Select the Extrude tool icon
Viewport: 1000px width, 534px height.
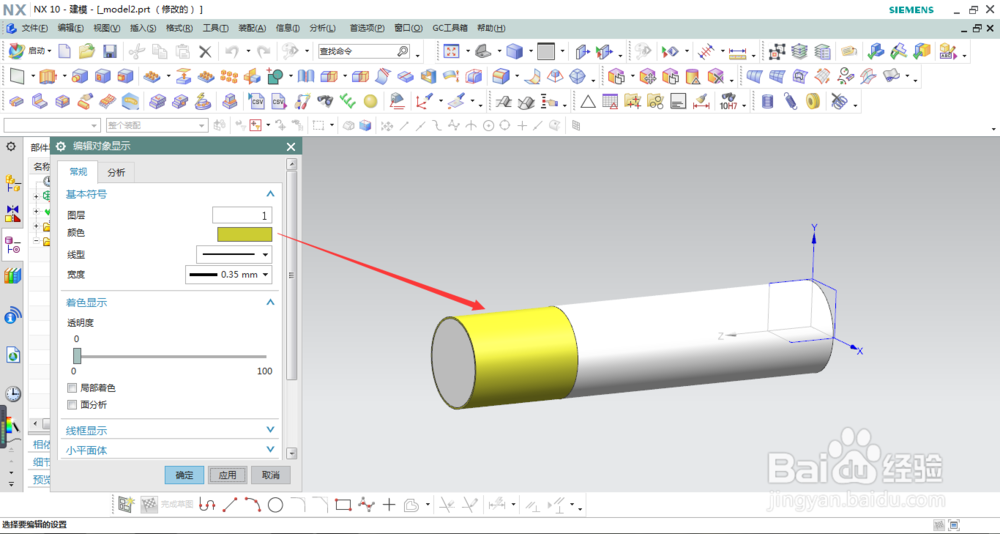coord(48,77)
